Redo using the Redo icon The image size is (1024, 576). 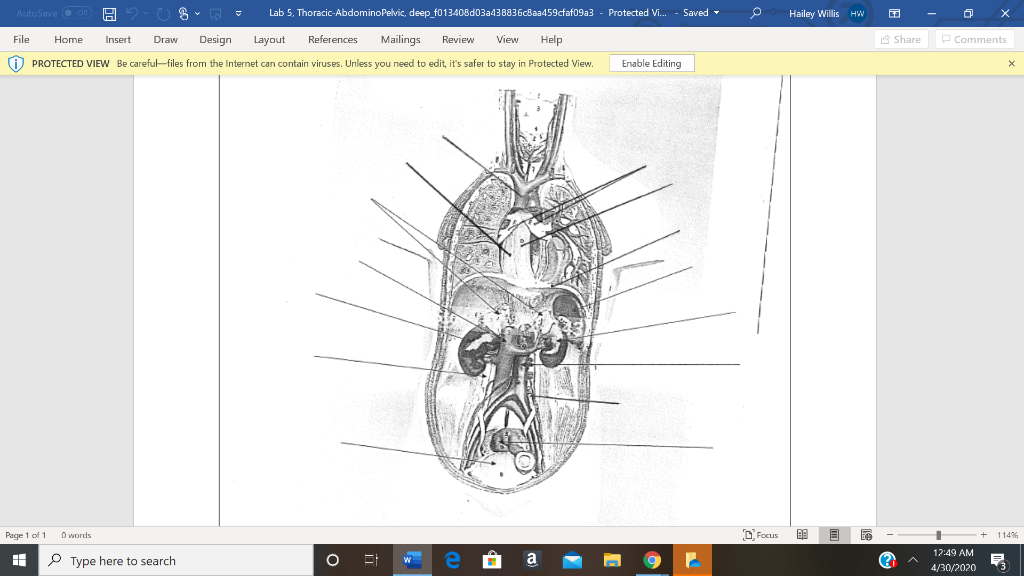pos(161,13)
